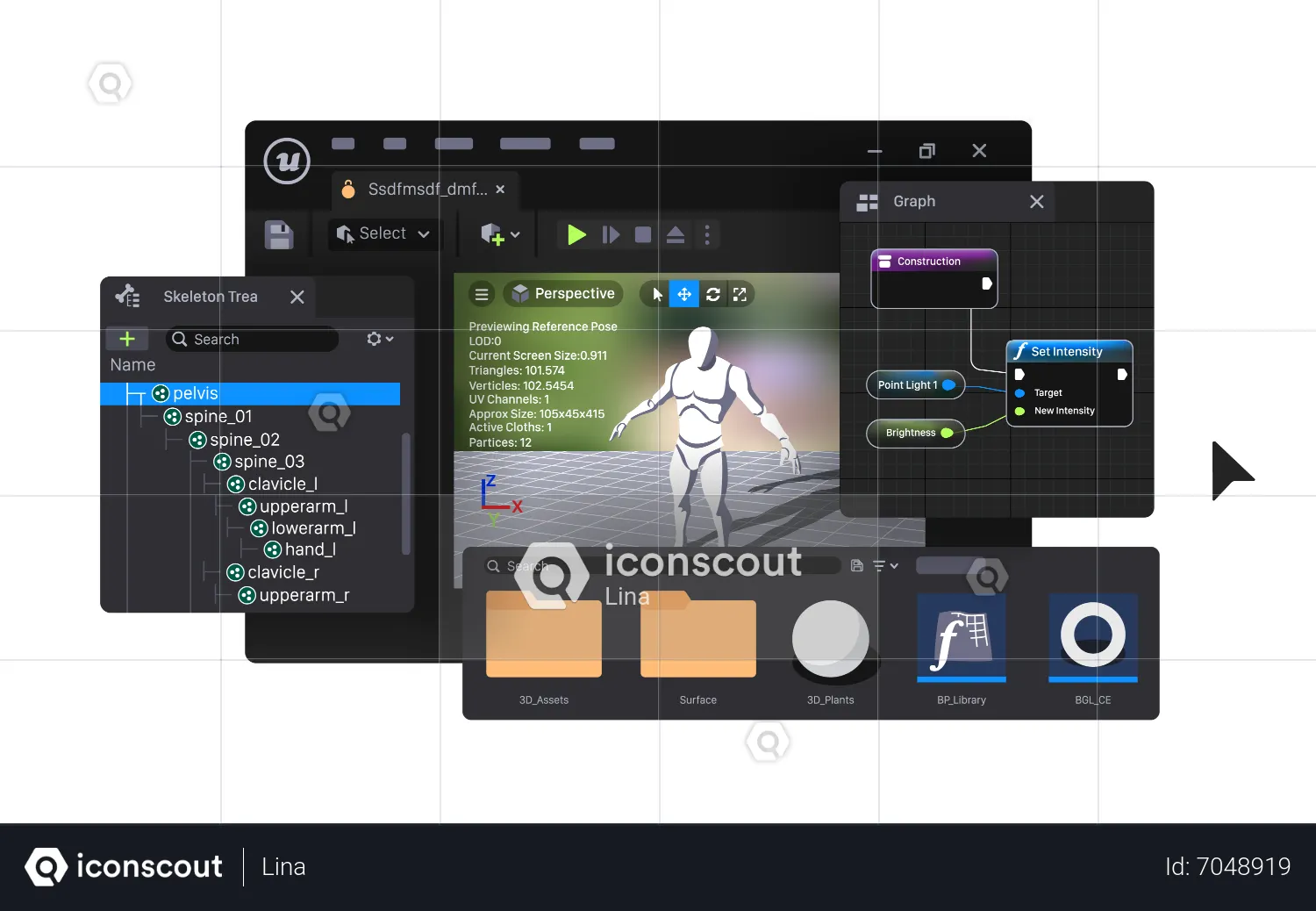
Task: Select the Rotate tool in the viewport toolbar
Action: [712, 294]
